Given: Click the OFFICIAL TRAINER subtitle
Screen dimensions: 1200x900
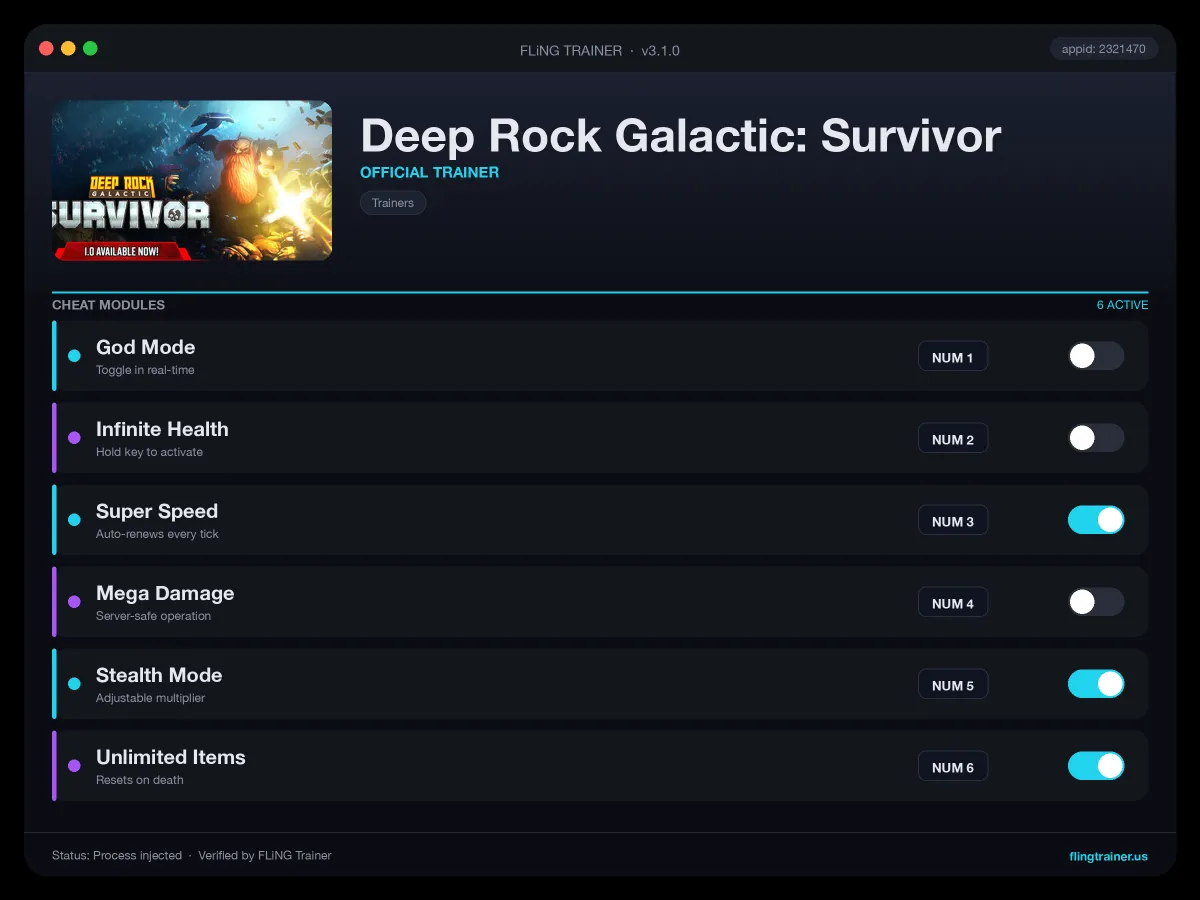Looking at the screenshot, I should pos(429,172).
